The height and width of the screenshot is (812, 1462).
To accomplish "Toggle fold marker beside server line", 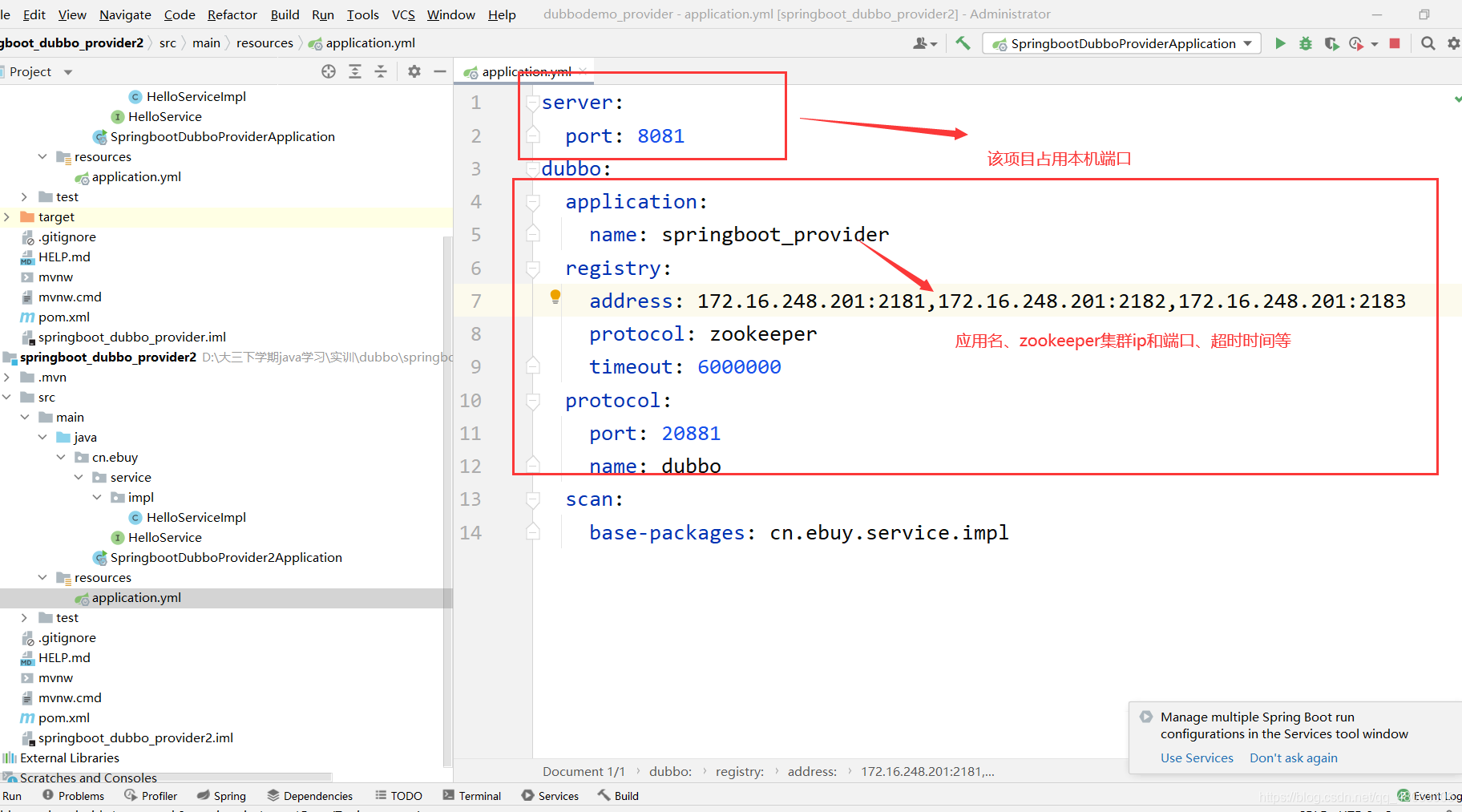I will tap(532, 103).
